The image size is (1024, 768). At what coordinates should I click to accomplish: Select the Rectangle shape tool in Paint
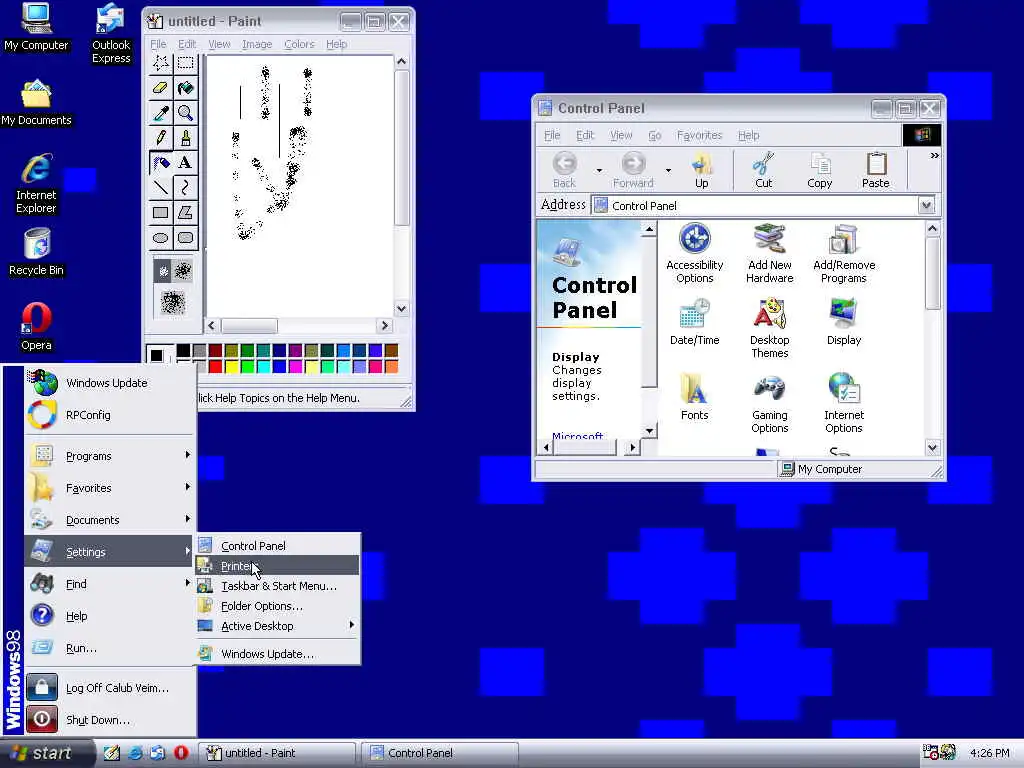(x=161, y=212)
